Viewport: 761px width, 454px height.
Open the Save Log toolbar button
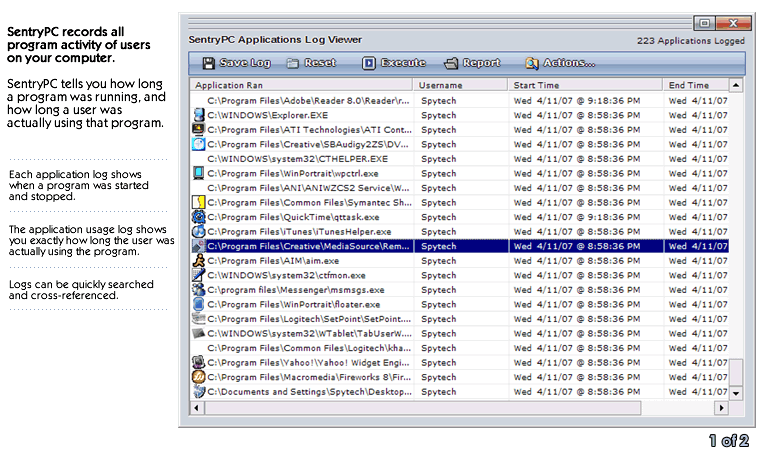236,63
